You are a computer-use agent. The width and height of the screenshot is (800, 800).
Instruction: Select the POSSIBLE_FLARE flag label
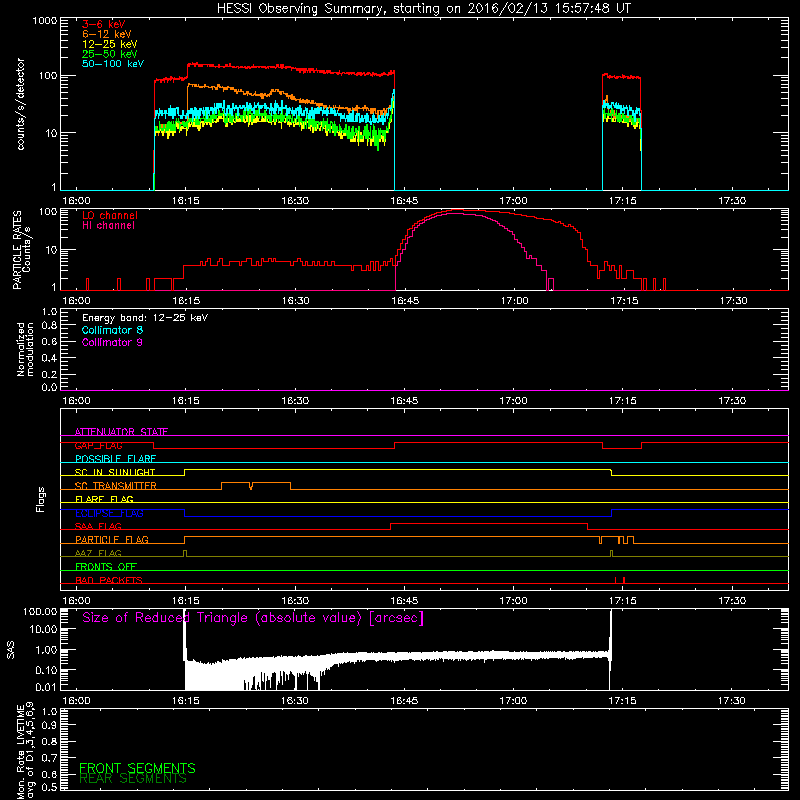[x=115, y=459]
